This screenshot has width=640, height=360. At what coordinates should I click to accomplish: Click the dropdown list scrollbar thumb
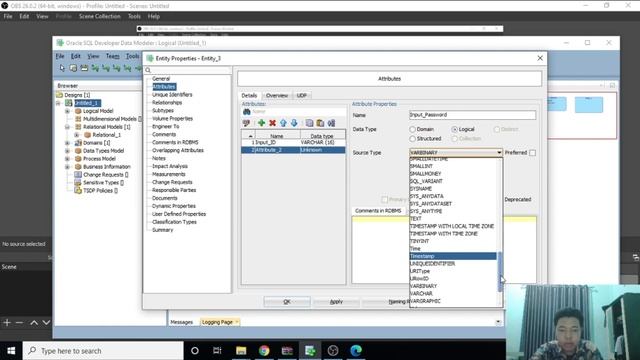tap(500, 271)
